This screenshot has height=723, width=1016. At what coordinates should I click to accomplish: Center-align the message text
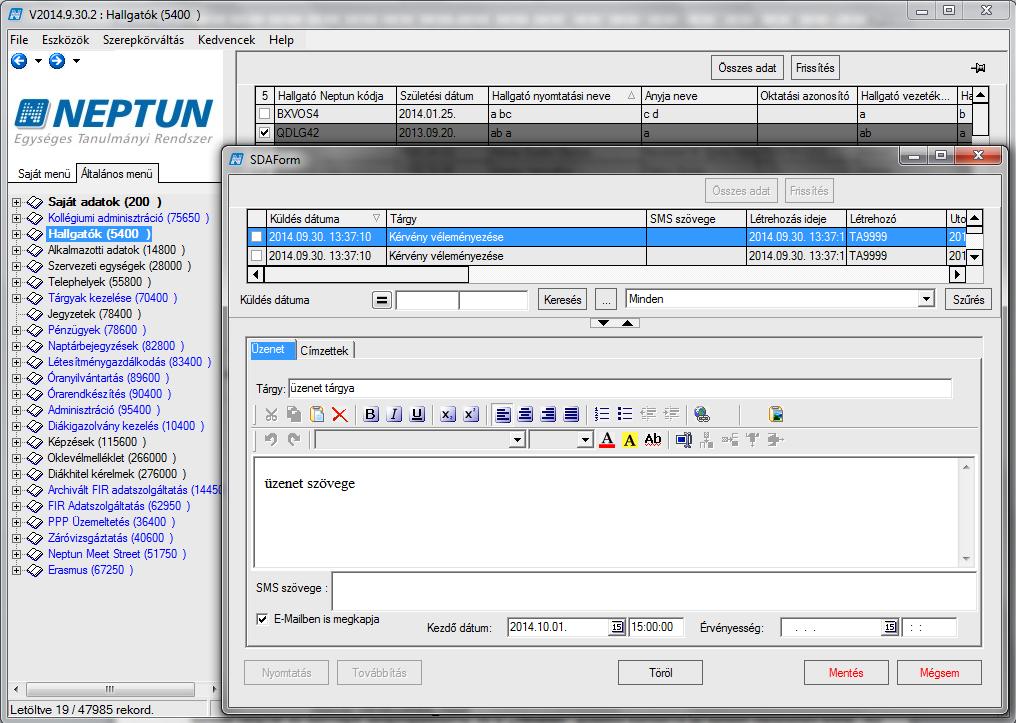tap(525, 415)
